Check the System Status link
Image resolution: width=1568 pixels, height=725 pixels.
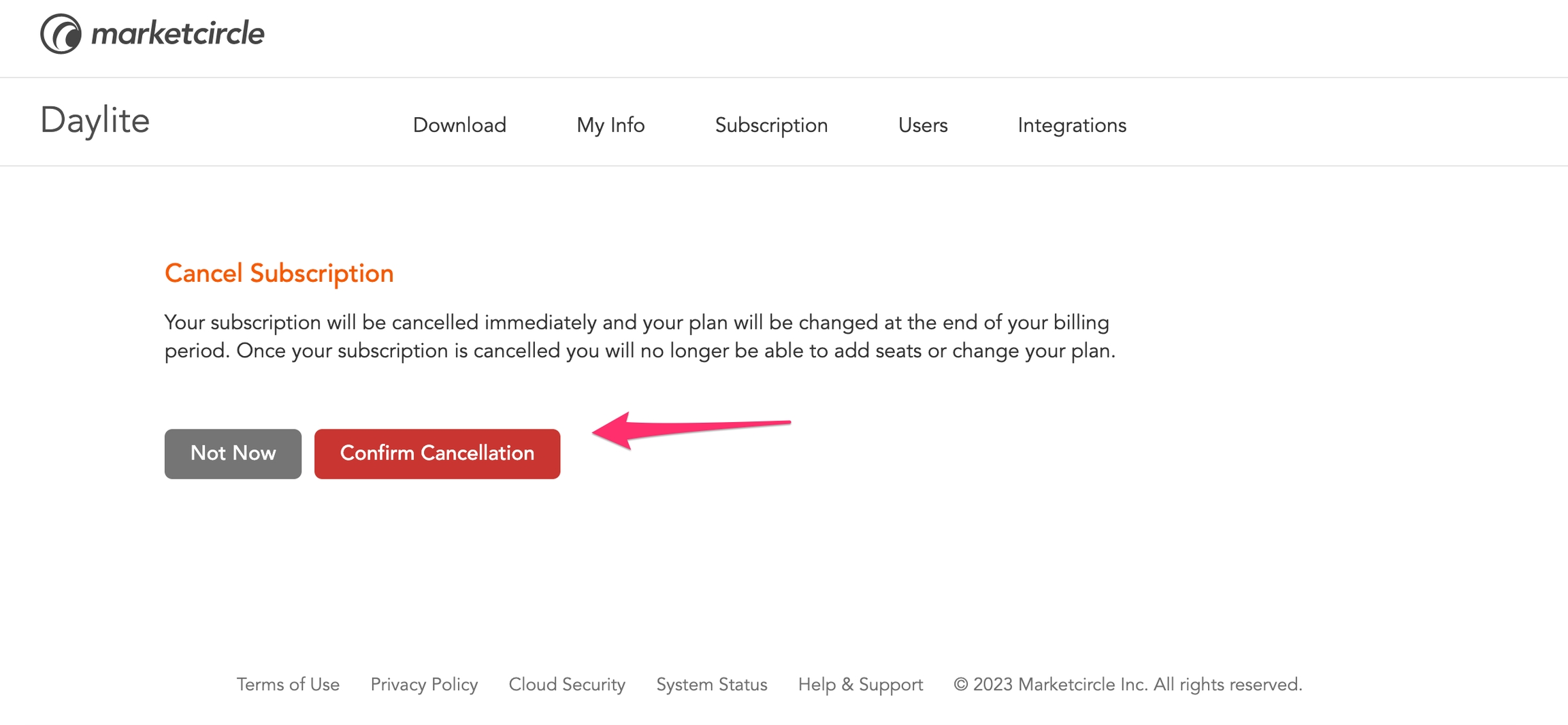coord(711,684)
